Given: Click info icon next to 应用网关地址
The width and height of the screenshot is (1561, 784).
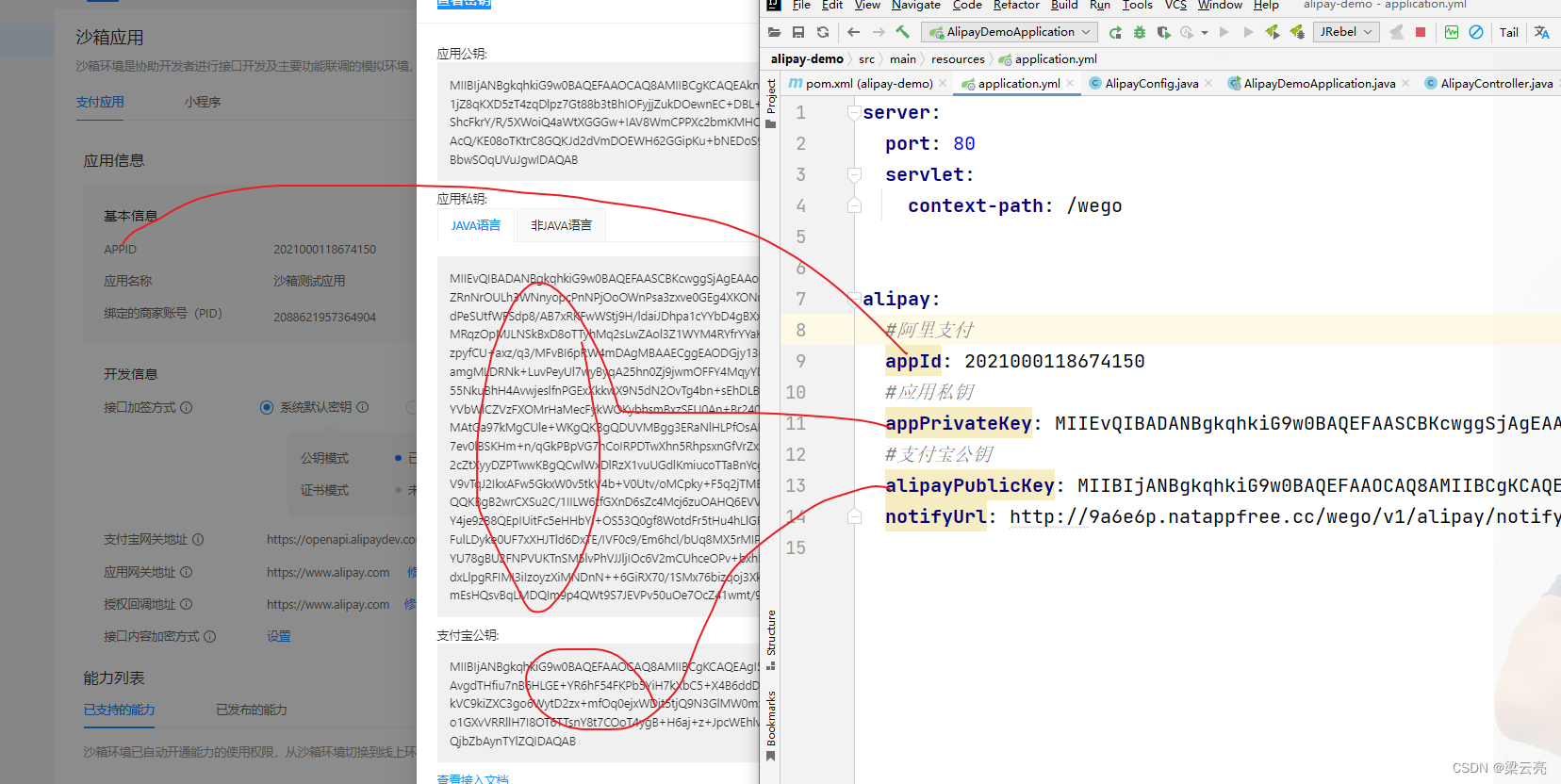Looking at the screenshot, I should coord(186,572).
